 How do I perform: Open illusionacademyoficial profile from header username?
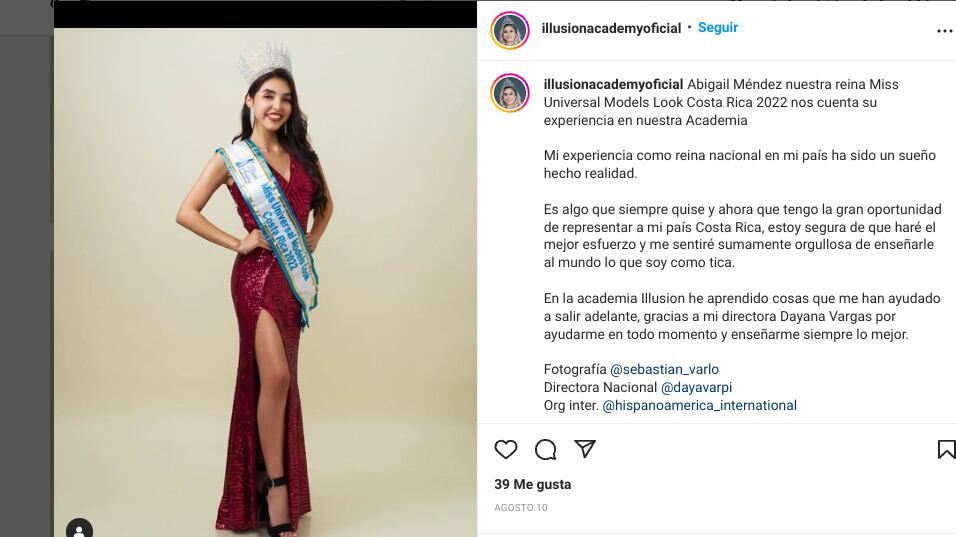click(611, 29)
